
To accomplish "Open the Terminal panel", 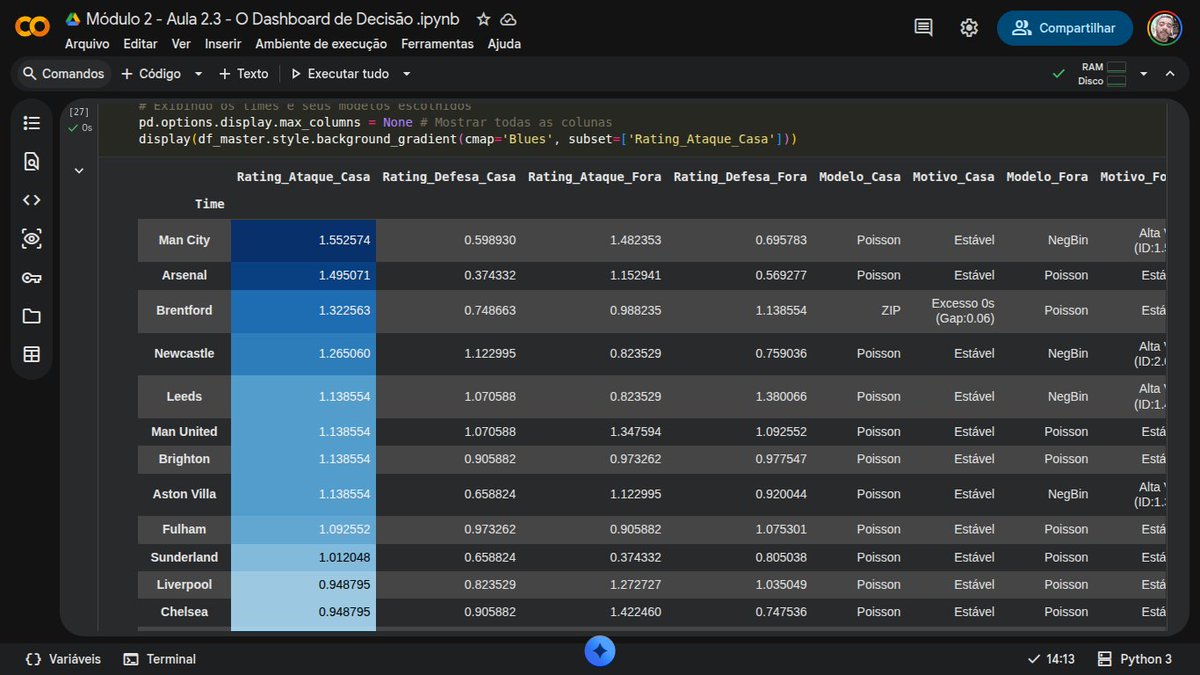I will coord(160,659).
